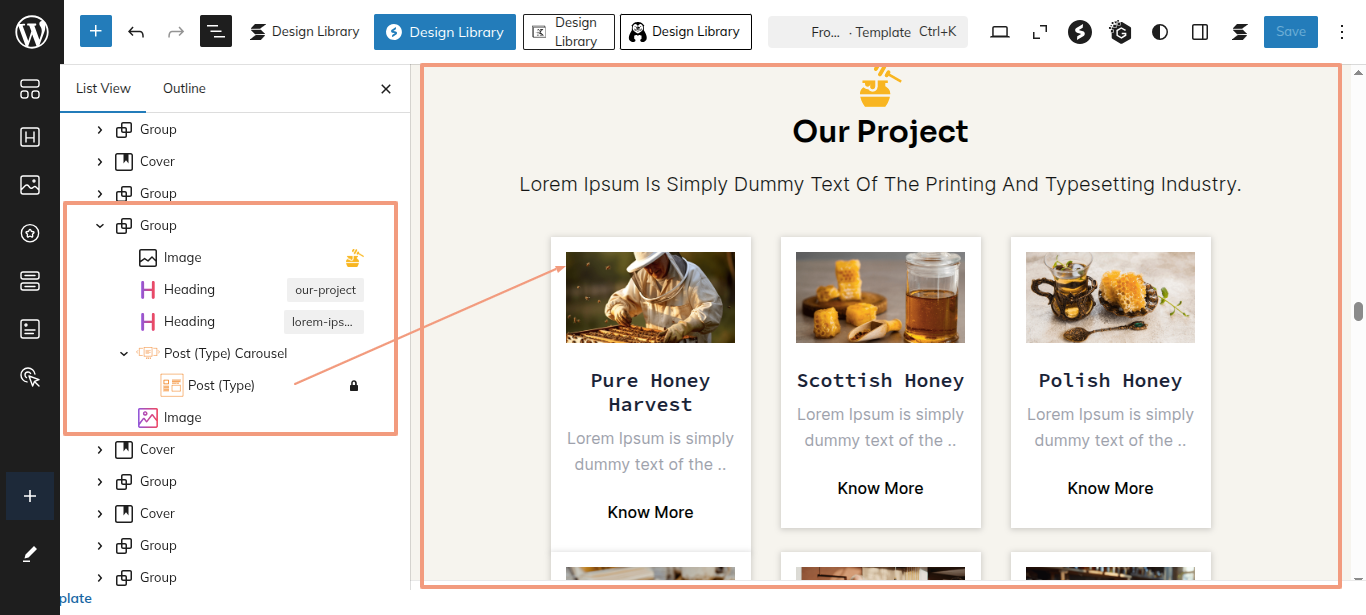Click Know More under Scottish Honey
The height and width of the screenshot is (615, 1366).
pyautogui.click(x=880, y=489)
